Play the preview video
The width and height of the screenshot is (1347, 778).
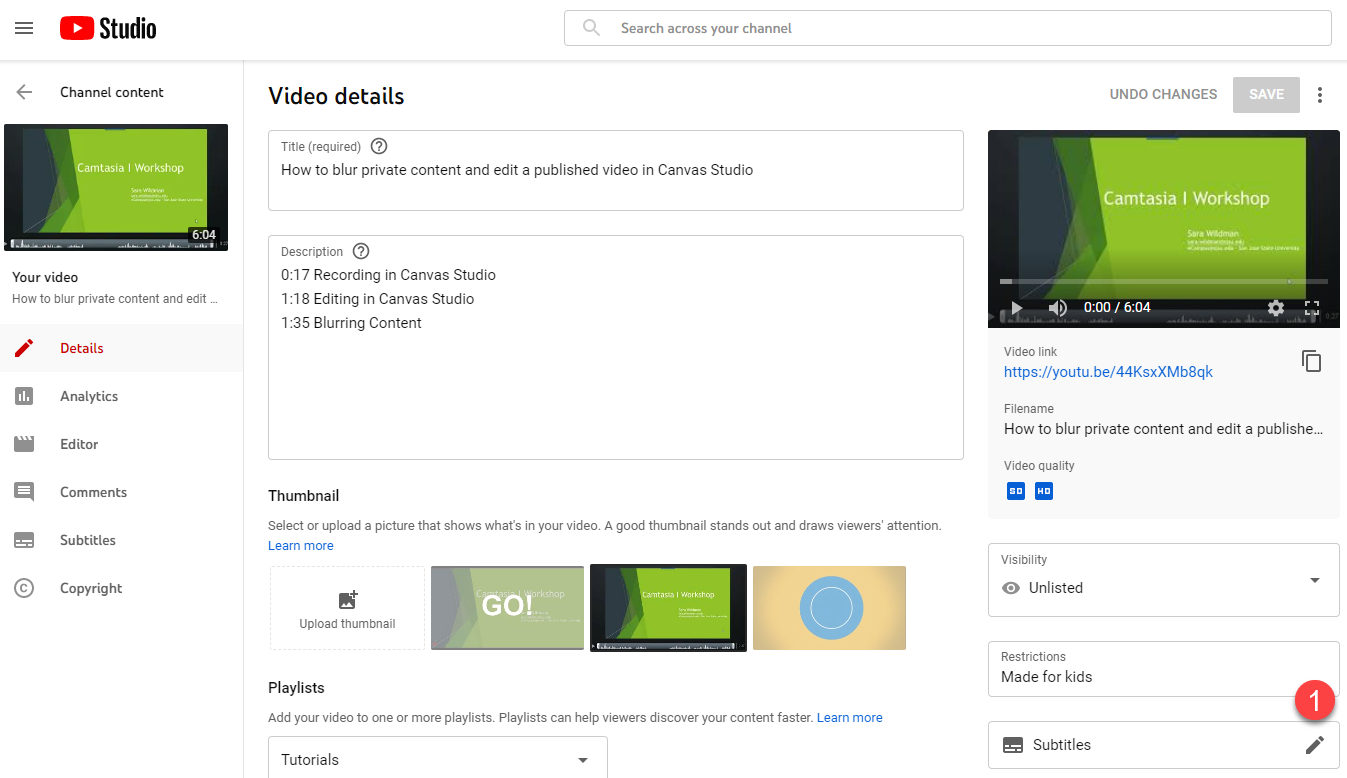[1017, 308]
